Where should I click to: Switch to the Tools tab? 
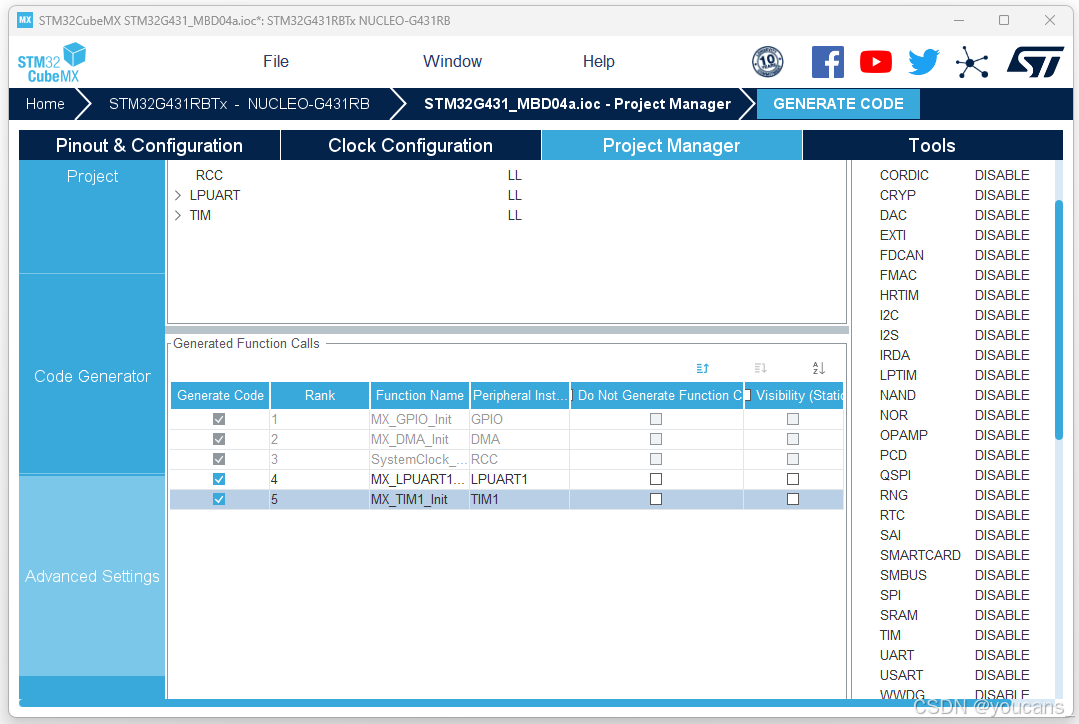932,145
